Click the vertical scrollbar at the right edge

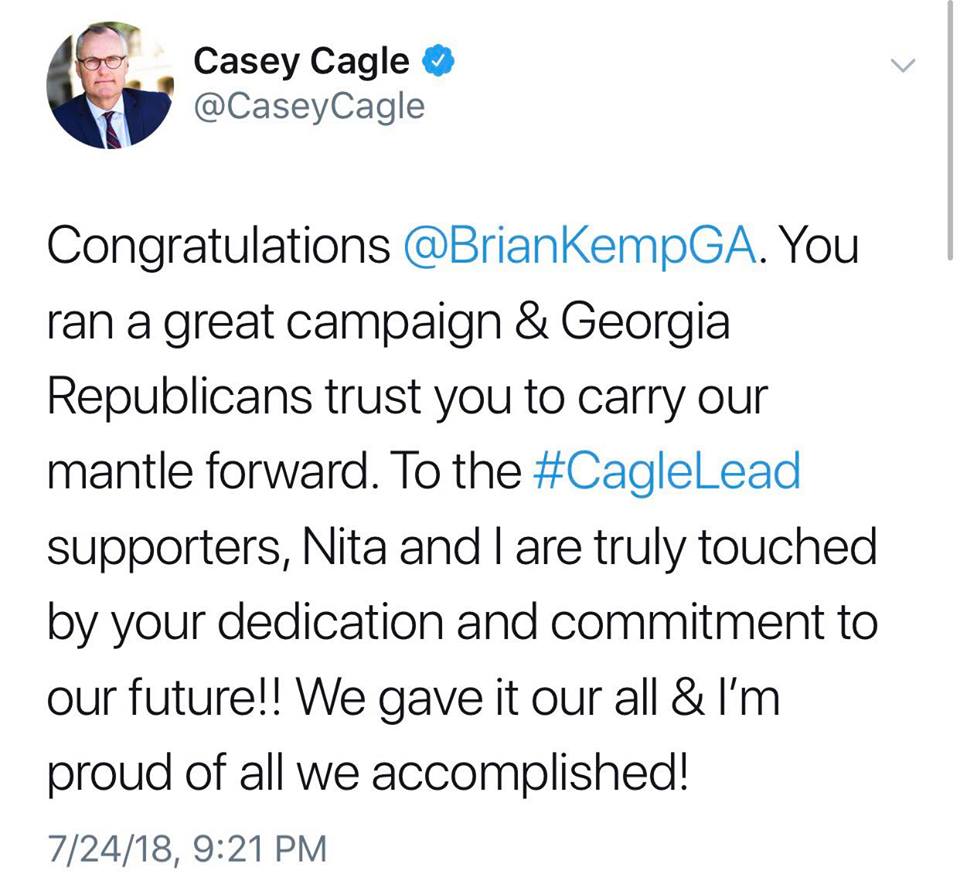[x=949, y=130]
